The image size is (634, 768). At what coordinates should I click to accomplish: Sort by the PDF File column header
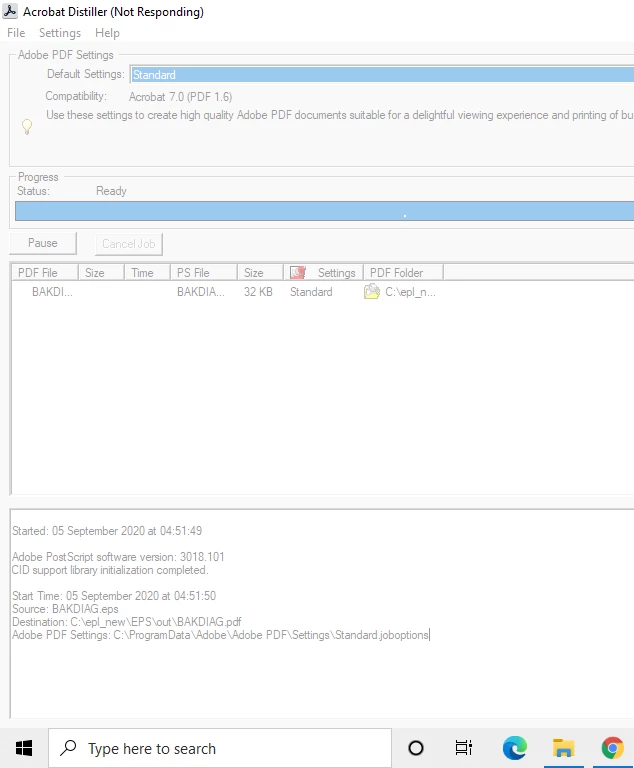coord(45,272)
